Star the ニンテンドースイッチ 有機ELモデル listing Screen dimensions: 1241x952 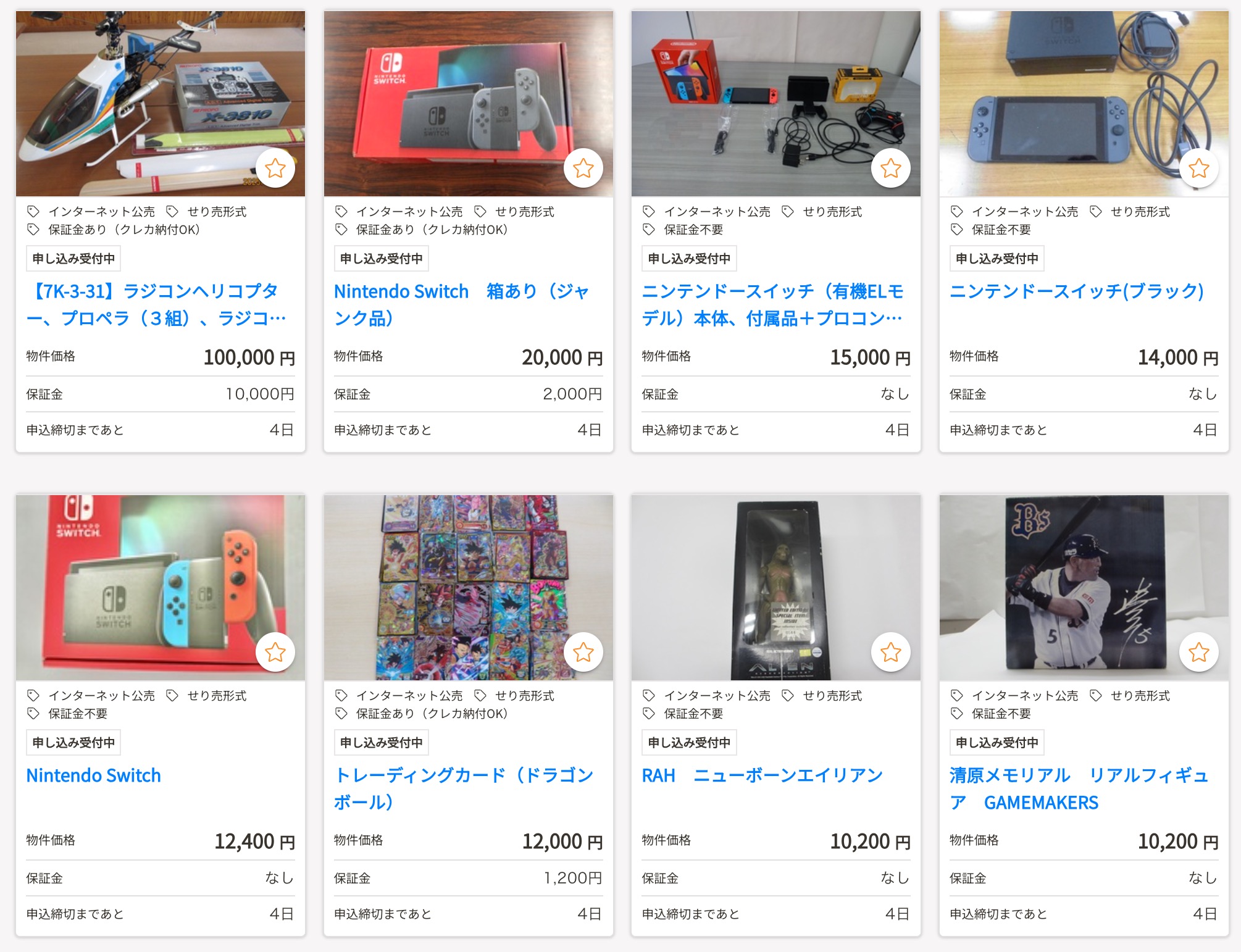[x=891, y=168]
